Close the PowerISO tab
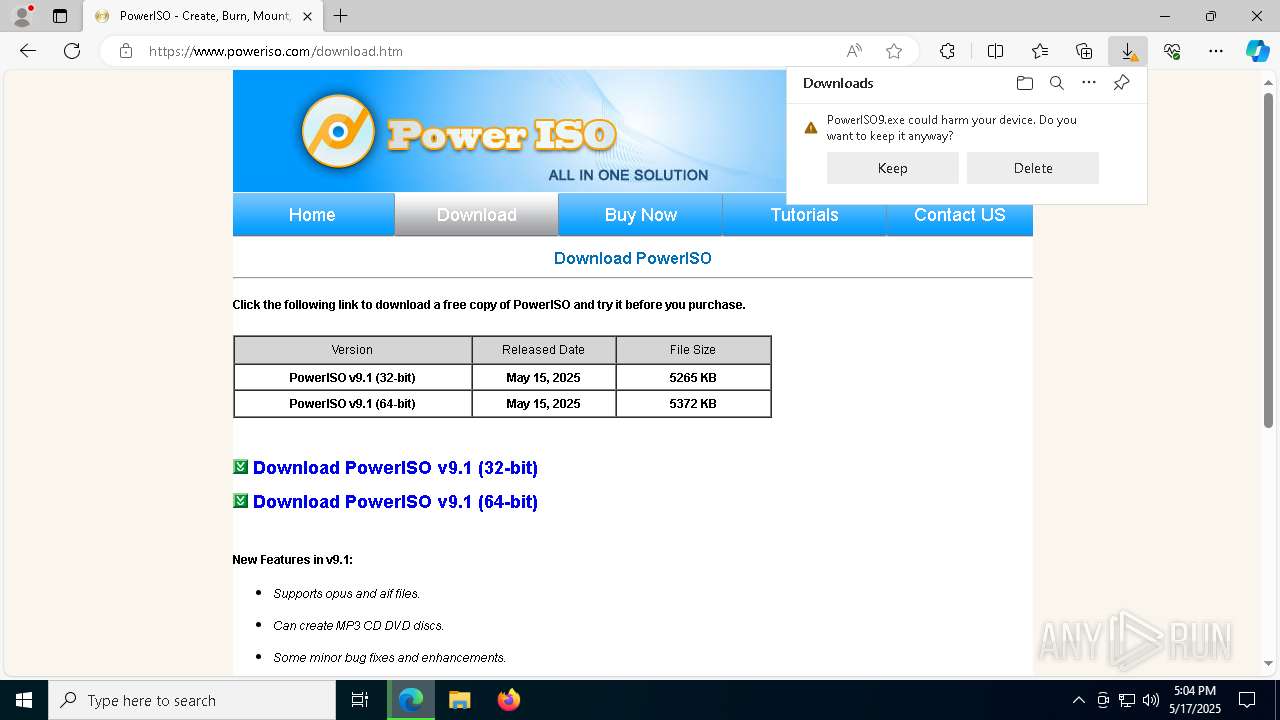Image resolution: width=1280 pixels, height=720 pixels. [x=307, y=16]
